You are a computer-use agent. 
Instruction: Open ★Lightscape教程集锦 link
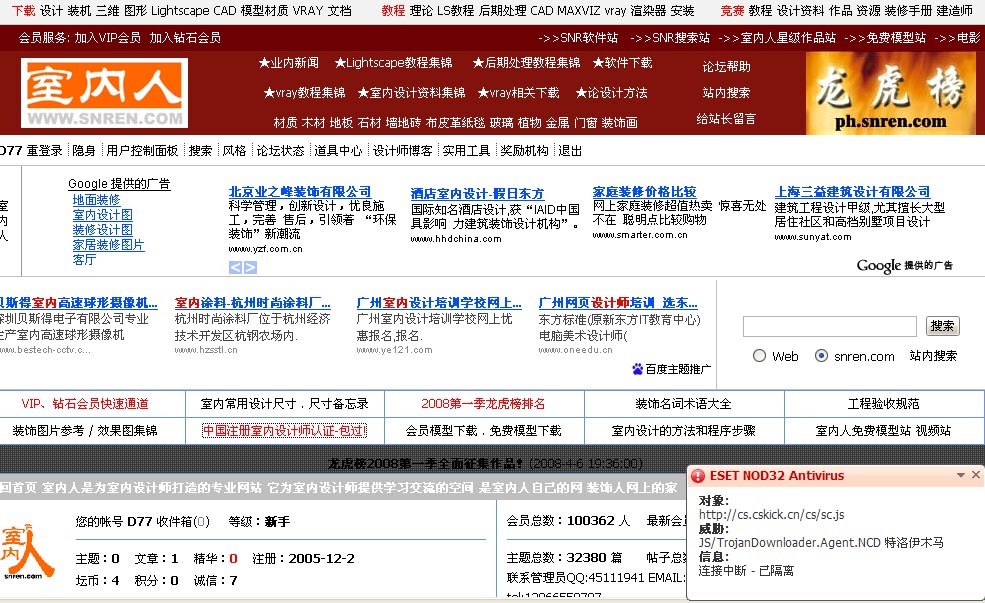[x=393, y=63]
